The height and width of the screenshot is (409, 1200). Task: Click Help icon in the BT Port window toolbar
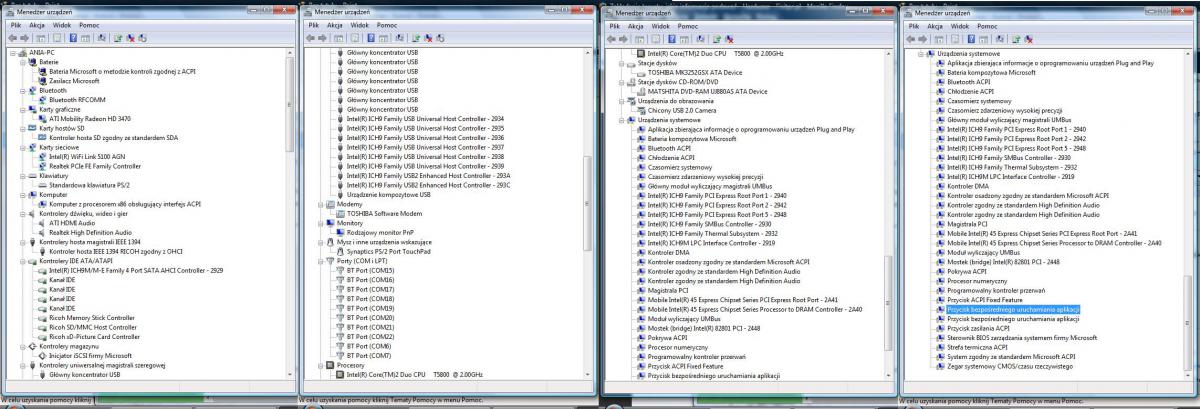pyautogui.click(x=371, y=38)
